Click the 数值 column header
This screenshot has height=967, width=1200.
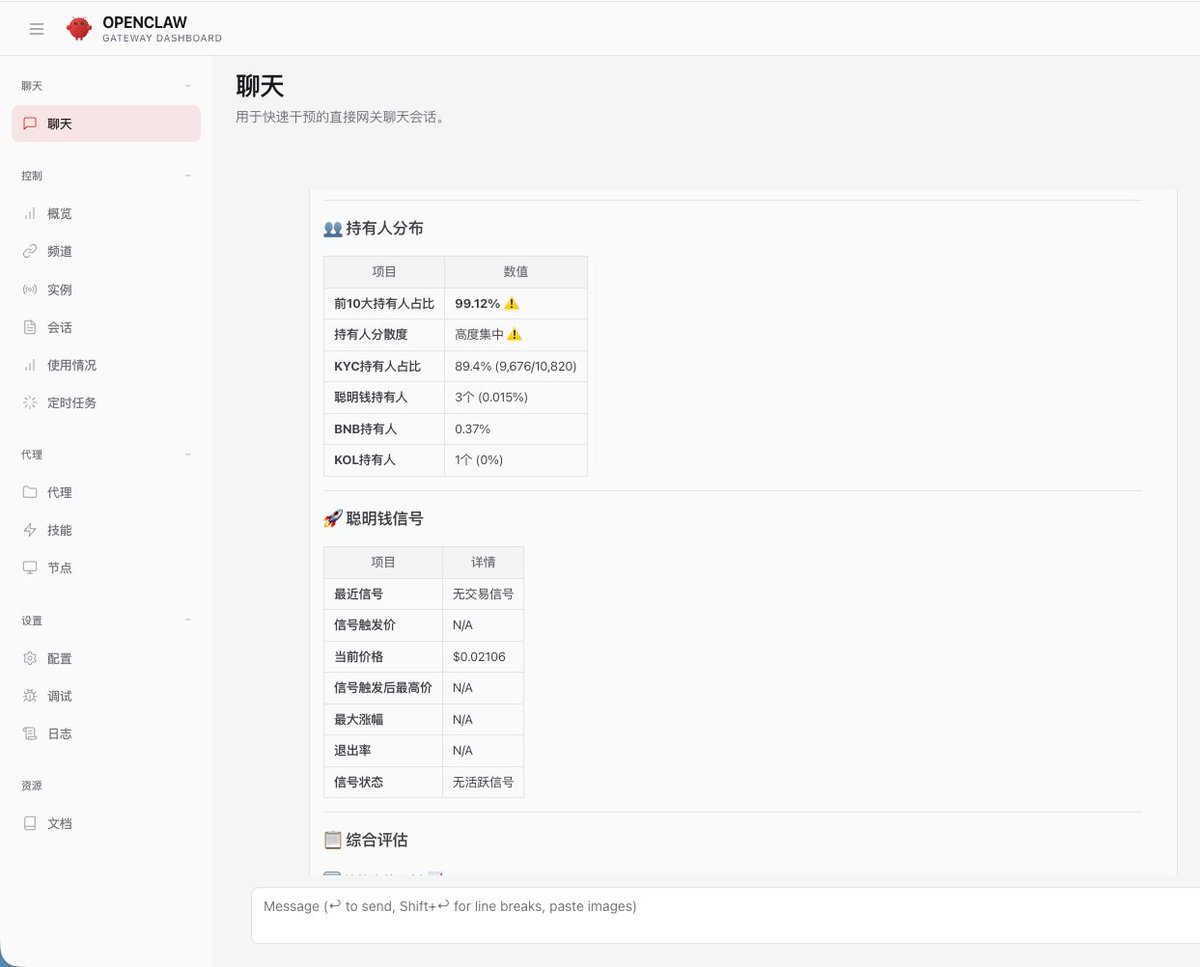tap(516, 272)
